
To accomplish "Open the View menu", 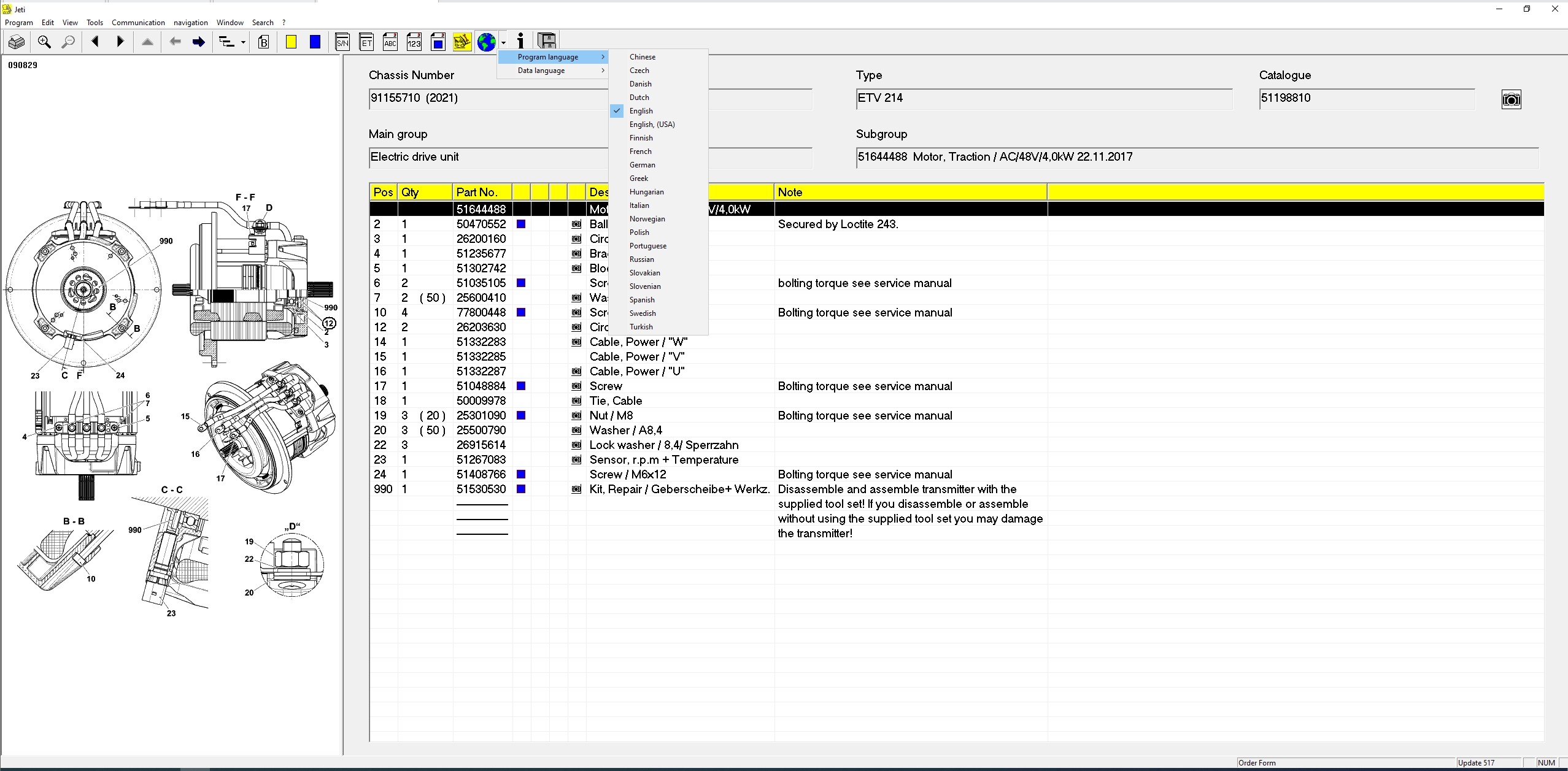I will pyautogui.click(x=70, y=23).
